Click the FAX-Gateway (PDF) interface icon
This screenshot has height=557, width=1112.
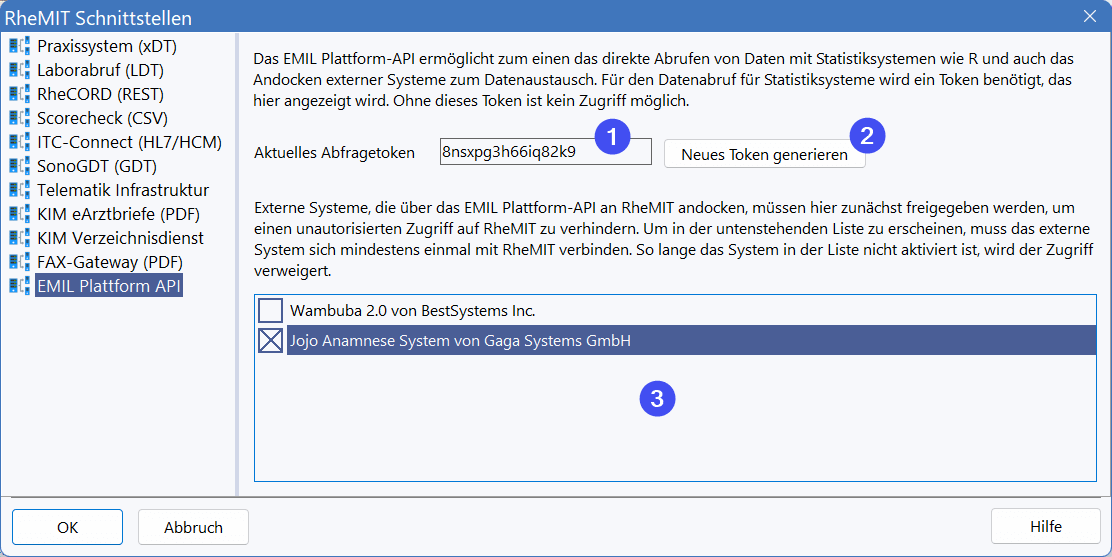pyautogui.click(x=18, y=262)
